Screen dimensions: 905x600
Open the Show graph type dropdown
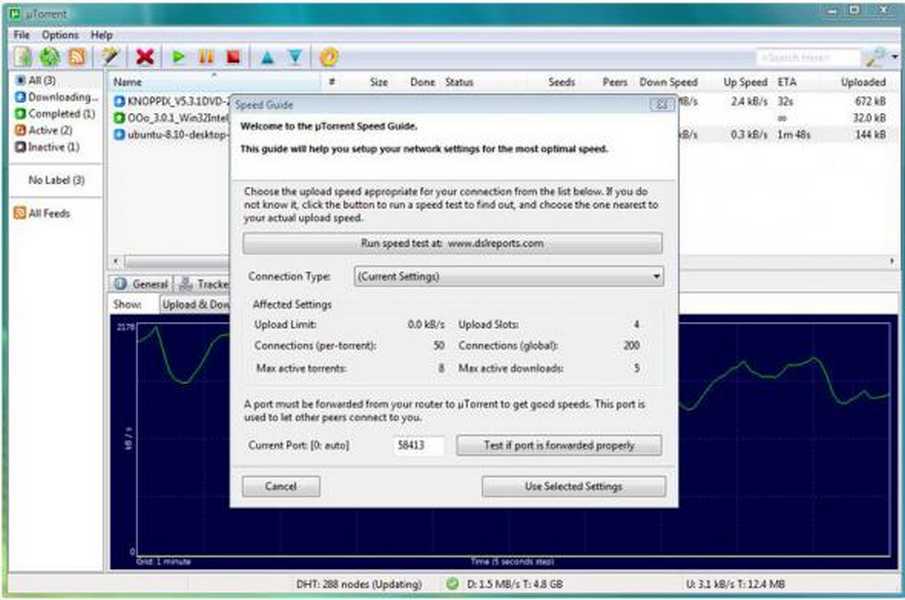point(195,304)
